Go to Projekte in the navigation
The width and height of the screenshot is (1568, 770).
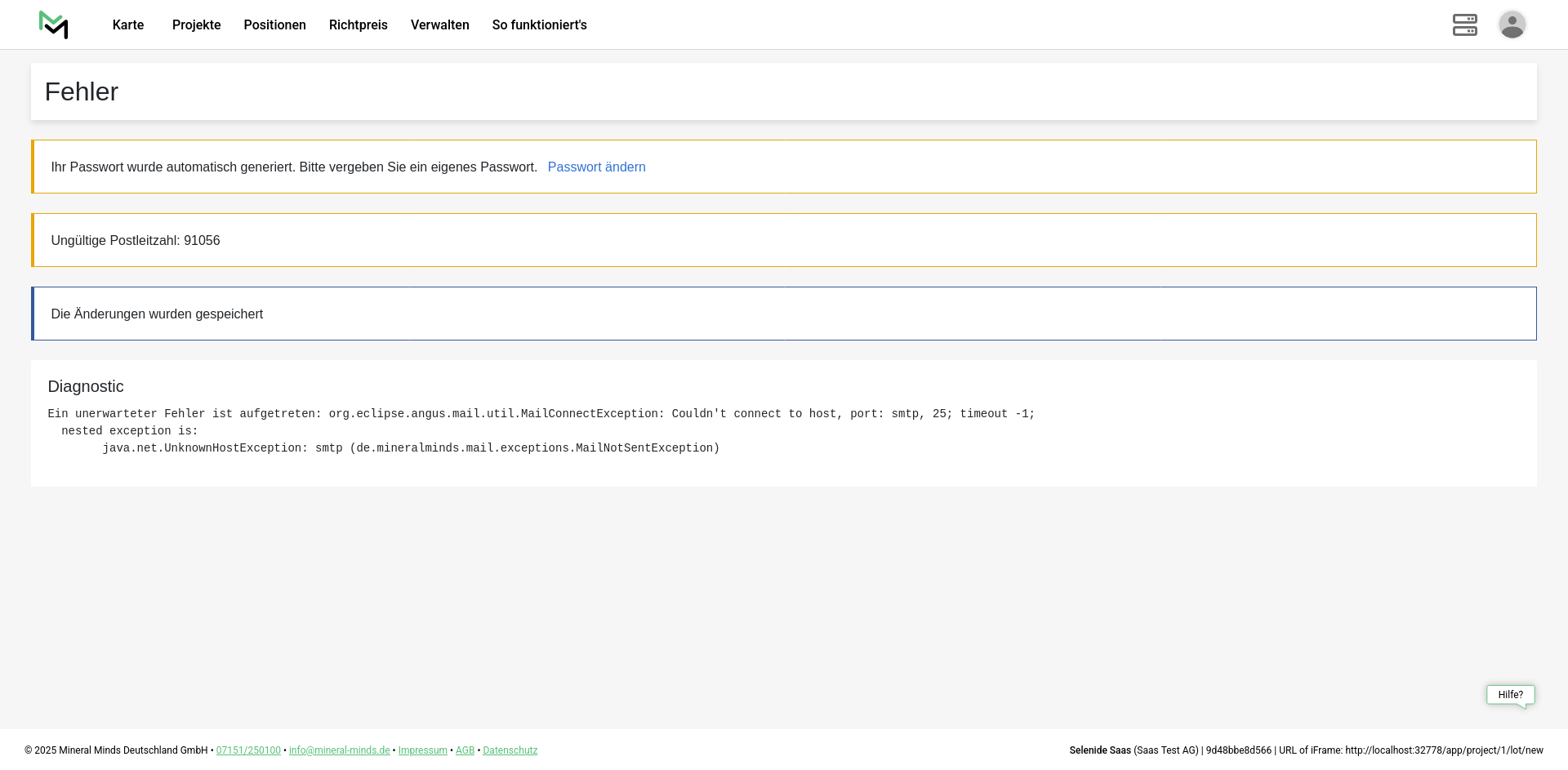[196, 24]
